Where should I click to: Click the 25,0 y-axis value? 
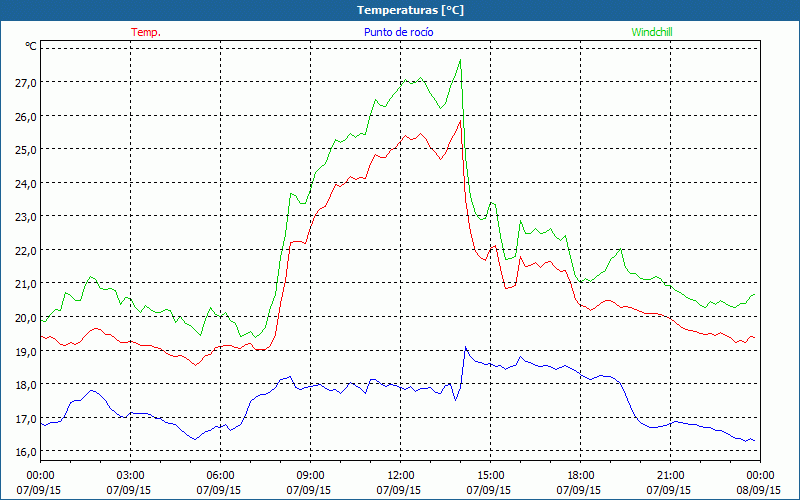(26, 150)
